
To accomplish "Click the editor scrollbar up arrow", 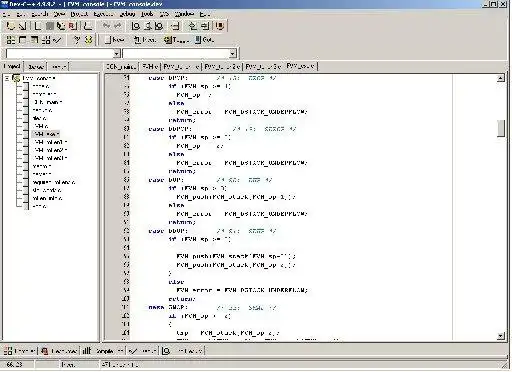I will tap(501, 78).
